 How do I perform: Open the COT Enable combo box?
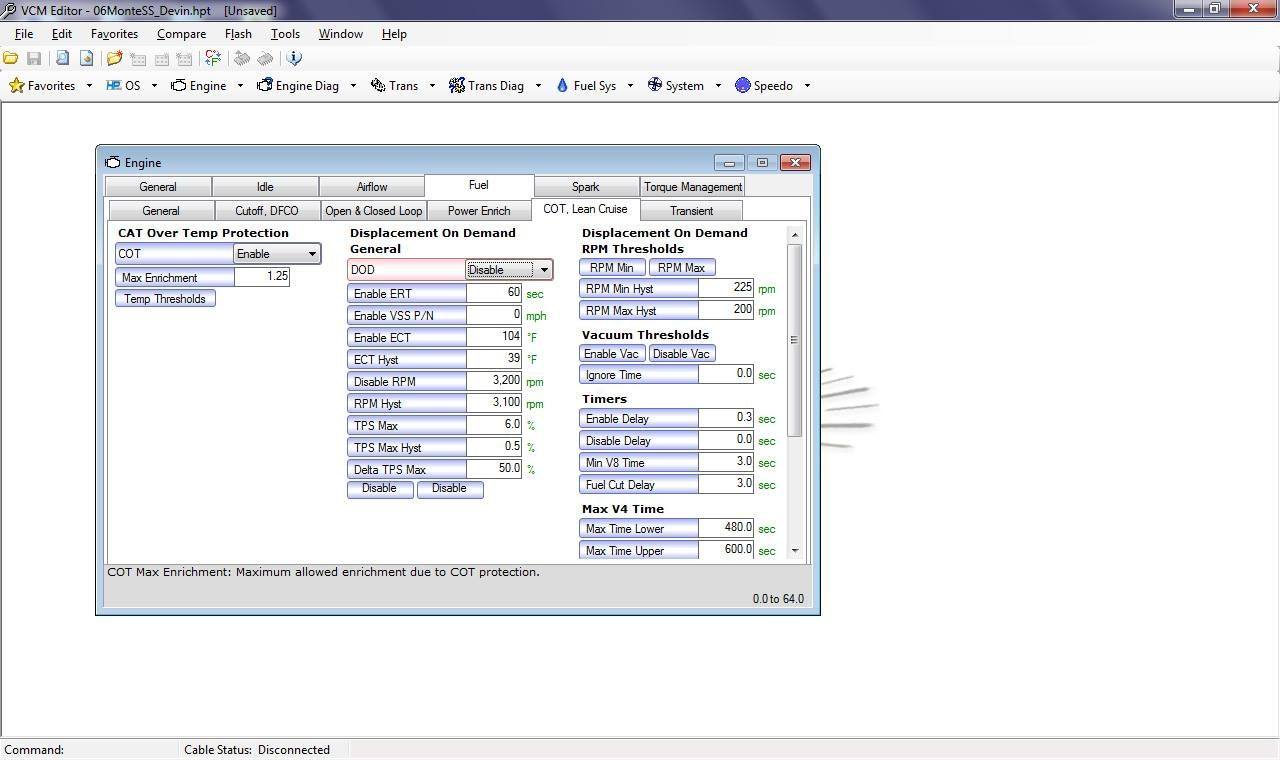277,254
